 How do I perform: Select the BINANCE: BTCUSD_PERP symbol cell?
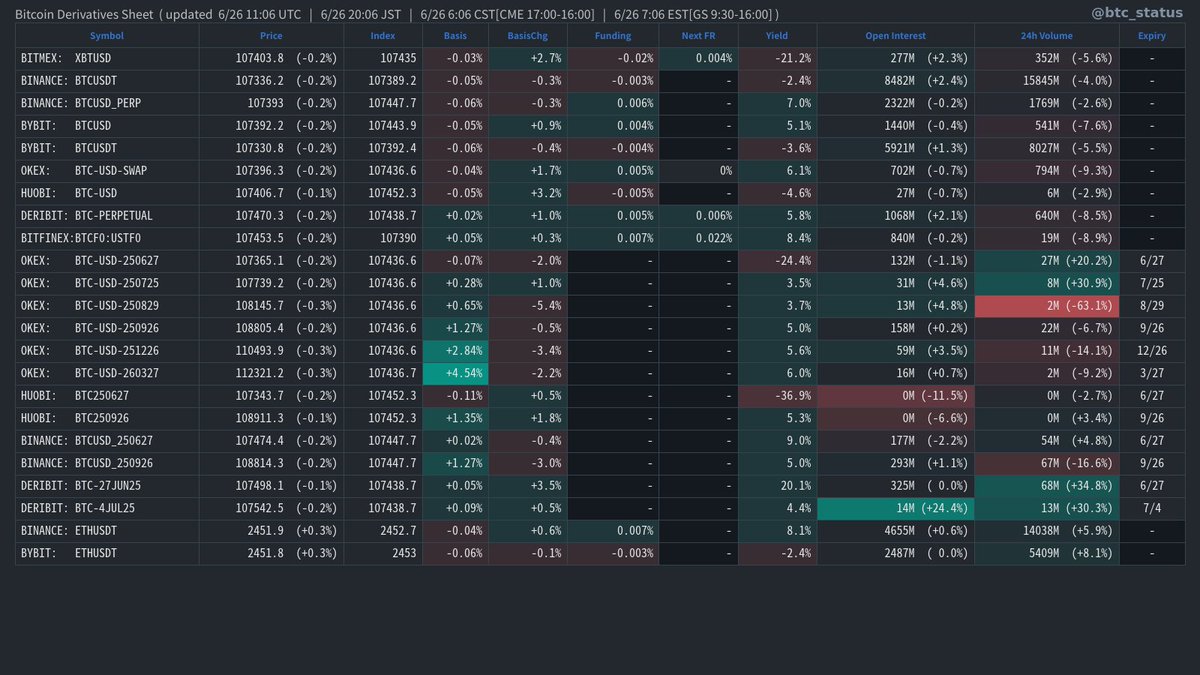click(x=107, y=103)
